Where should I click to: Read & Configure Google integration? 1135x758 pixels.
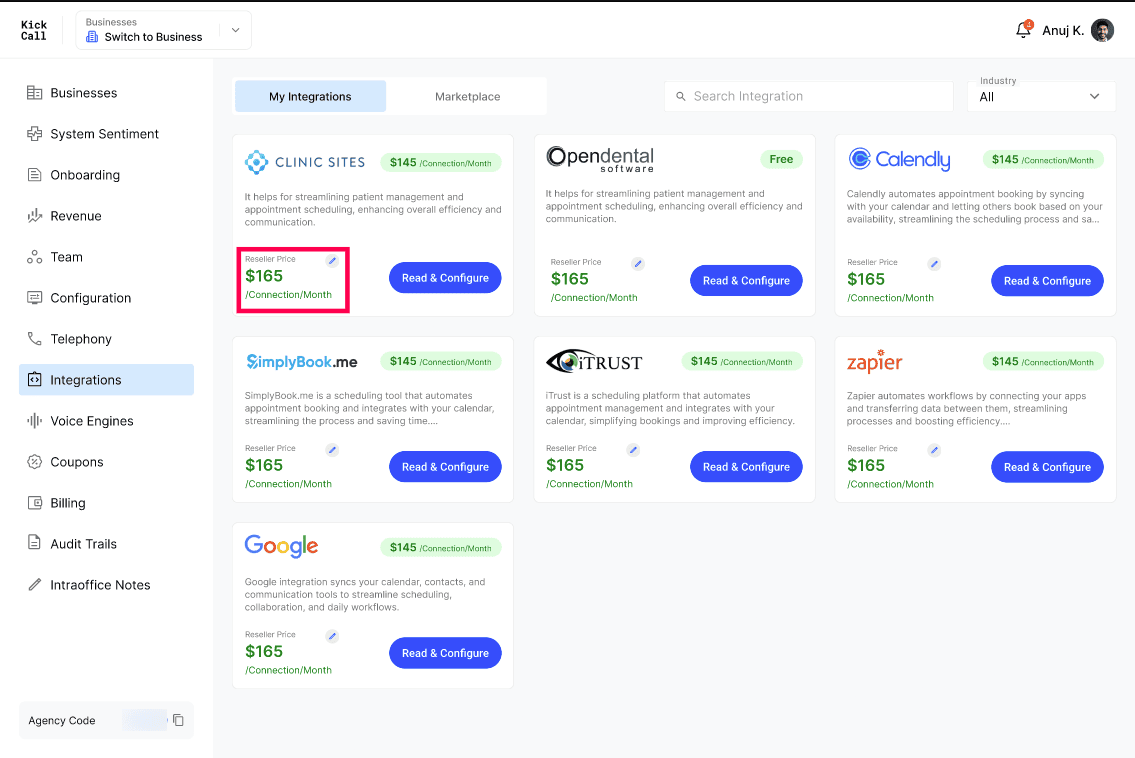point(445,653)
